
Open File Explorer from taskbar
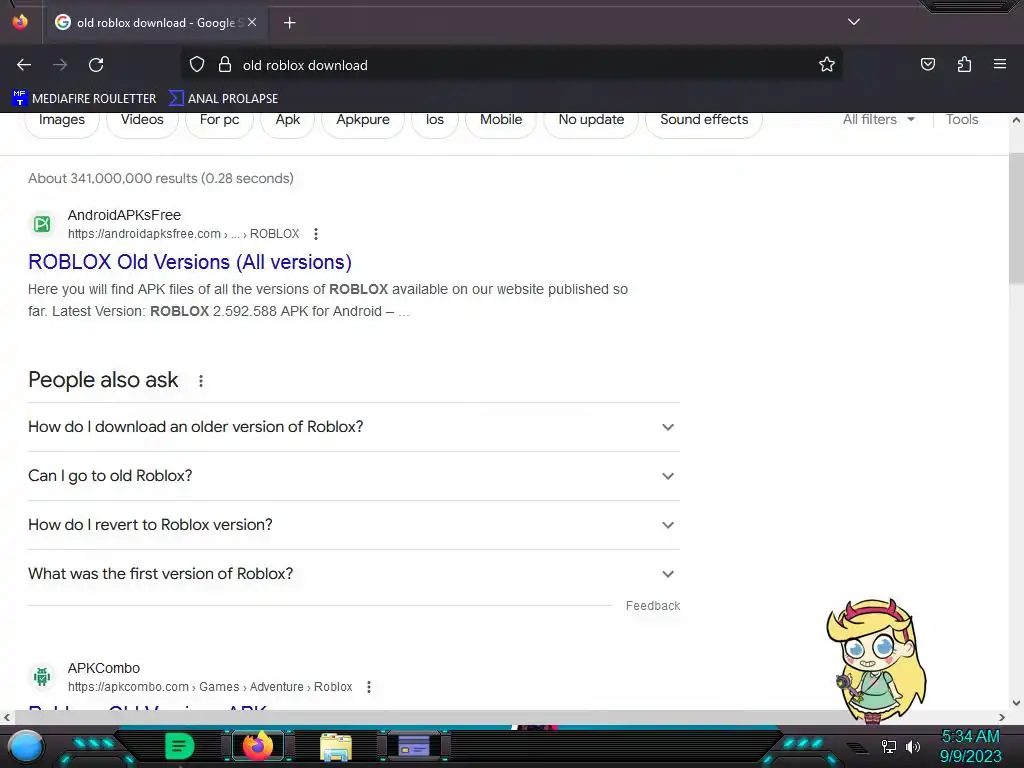tap(336, 747)
